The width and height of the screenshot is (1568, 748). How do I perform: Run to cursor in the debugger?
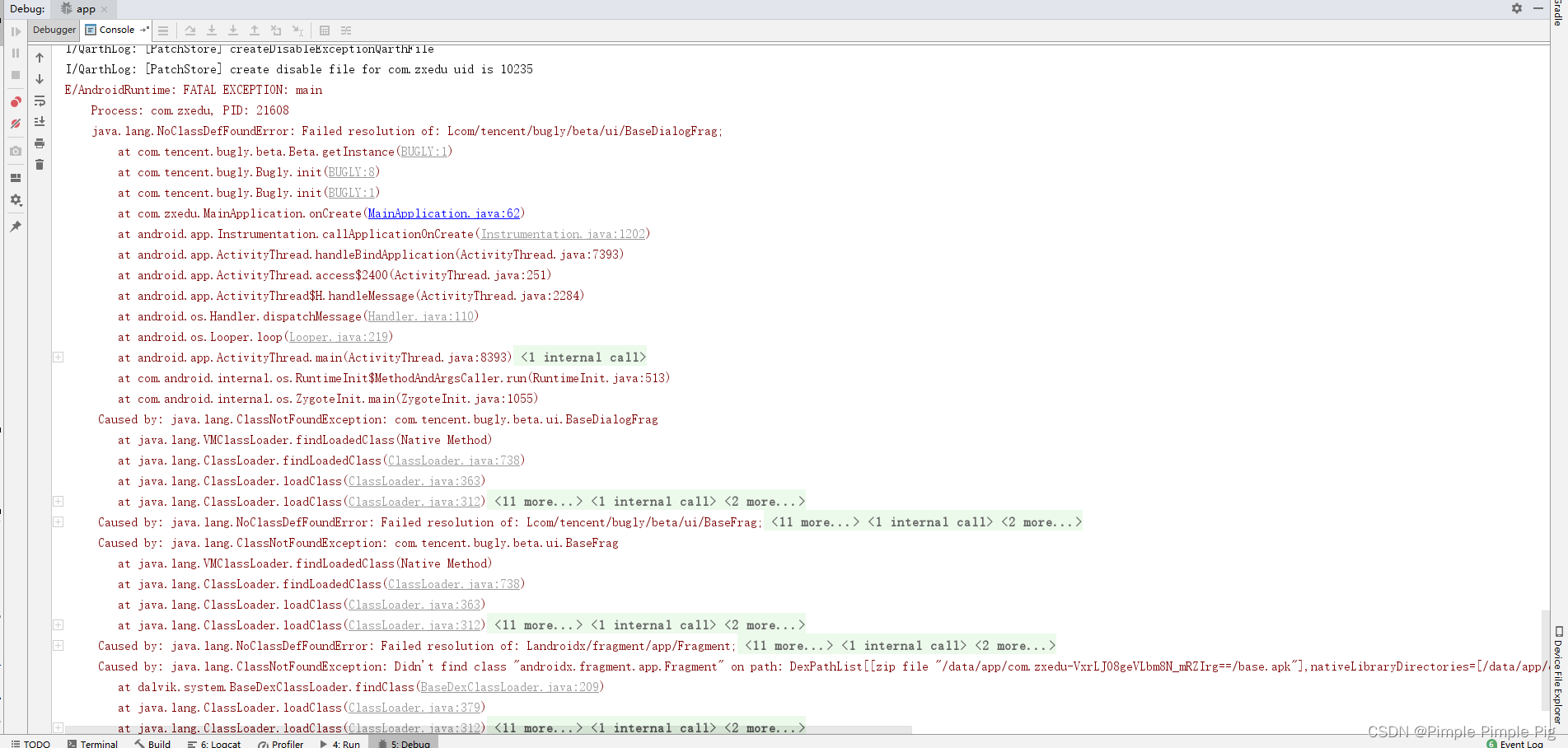[297, 30]
